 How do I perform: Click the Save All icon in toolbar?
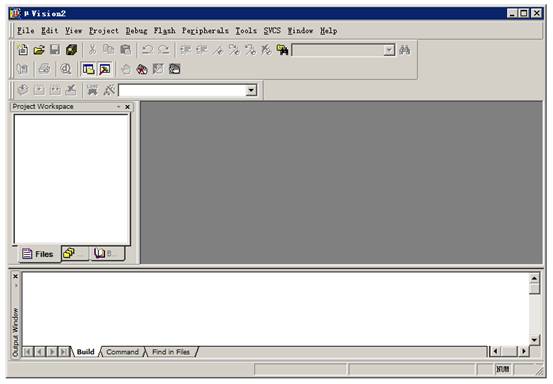71,50
